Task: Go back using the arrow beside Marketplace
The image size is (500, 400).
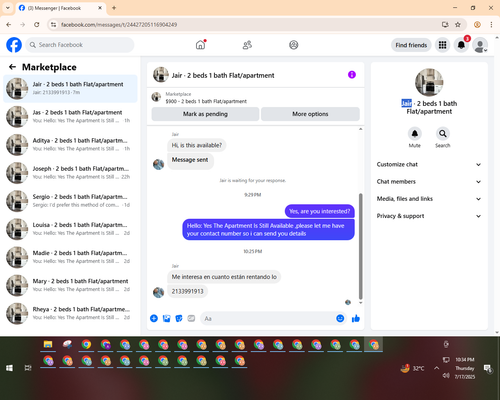Action: (12, 67)
